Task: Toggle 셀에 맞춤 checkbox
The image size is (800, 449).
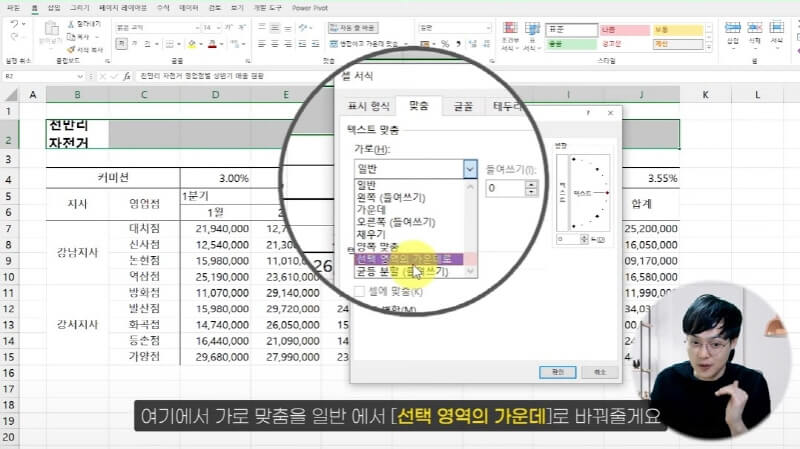Action: click(x=360, y=292)
